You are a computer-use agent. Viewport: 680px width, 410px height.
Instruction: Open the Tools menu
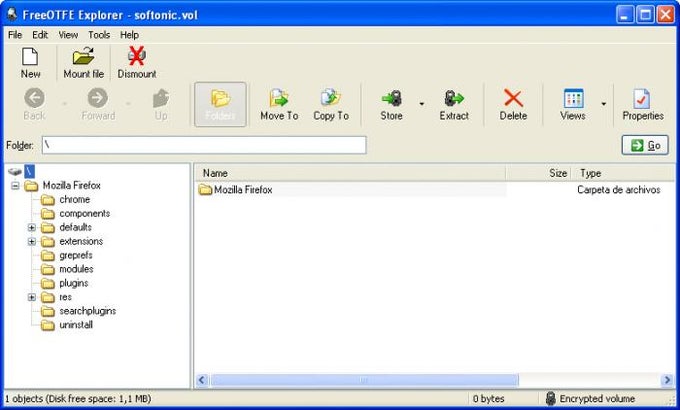[x=99, y=35]
